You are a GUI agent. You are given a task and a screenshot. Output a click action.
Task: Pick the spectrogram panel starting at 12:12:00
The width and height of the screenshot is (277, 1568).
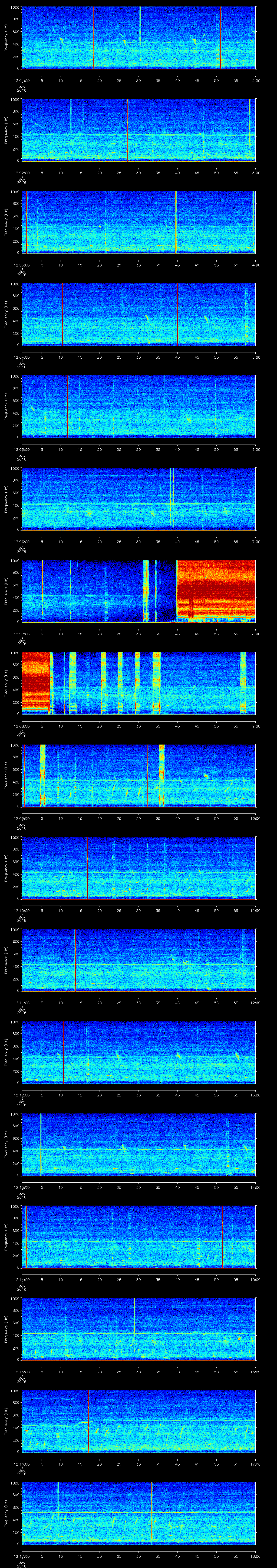[138, 1052]
